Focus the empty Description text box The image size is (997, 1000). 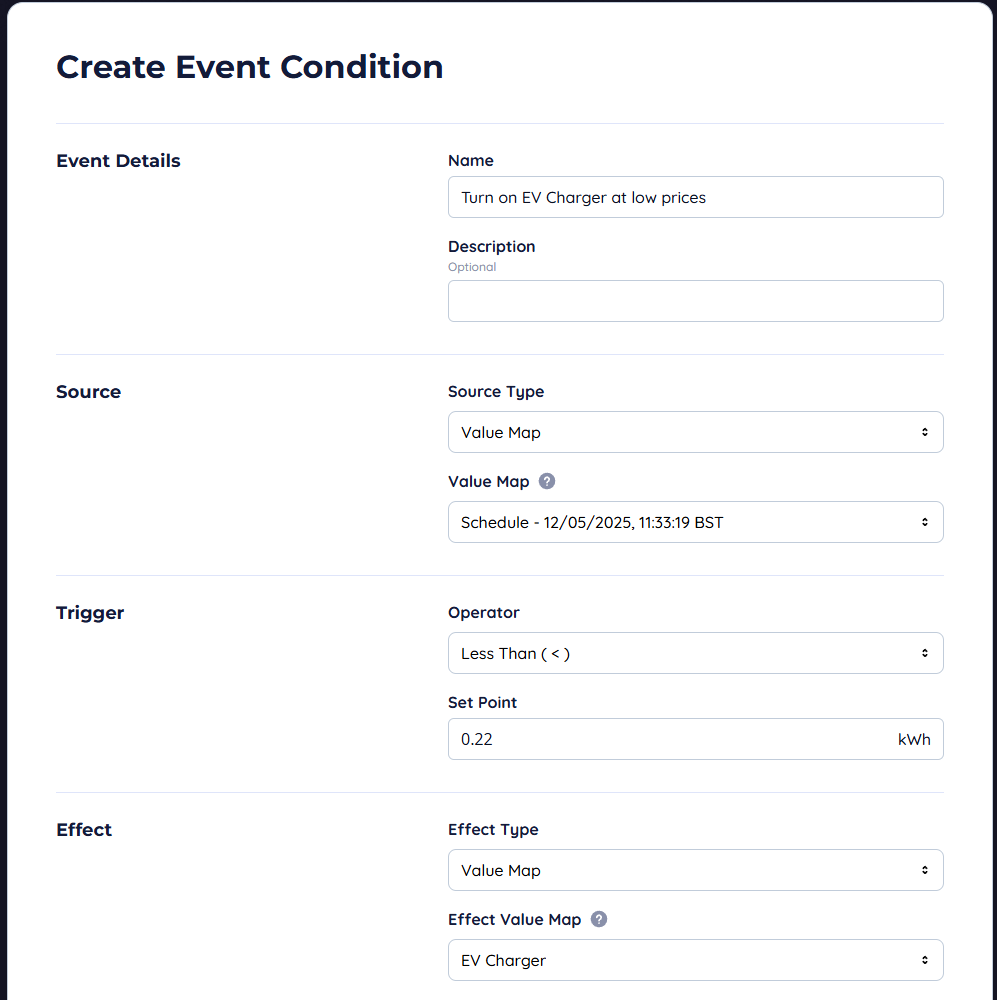[x=695, y=301]
